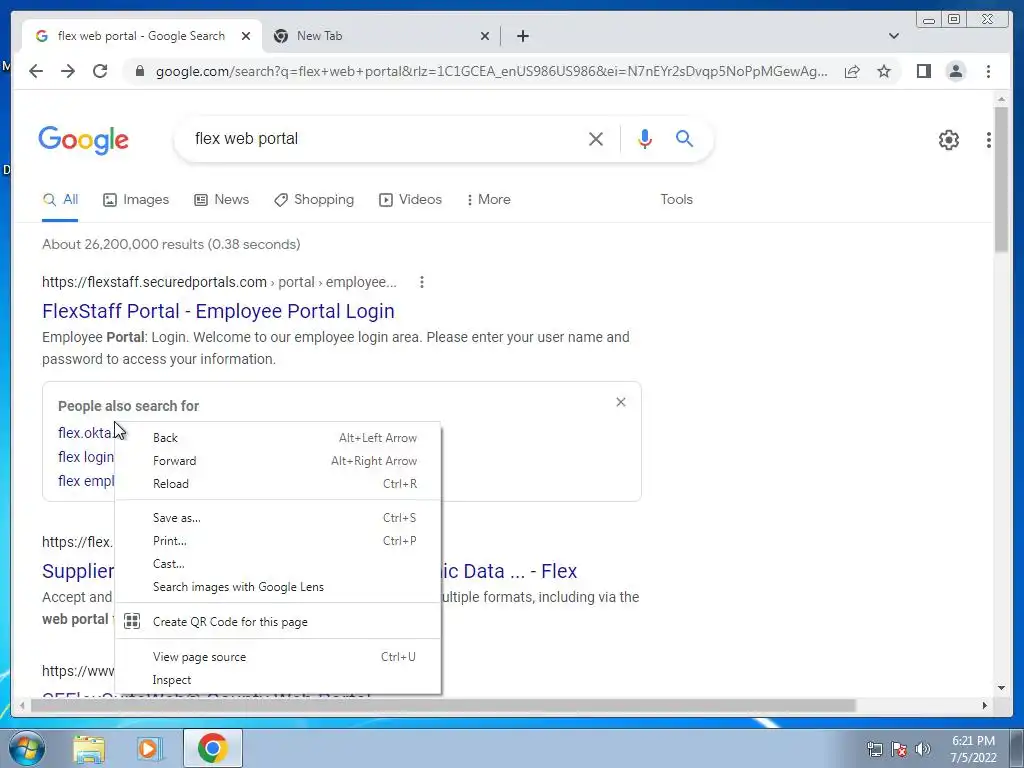
Task: Open tab search chevron
Action: tap(894, 36)
